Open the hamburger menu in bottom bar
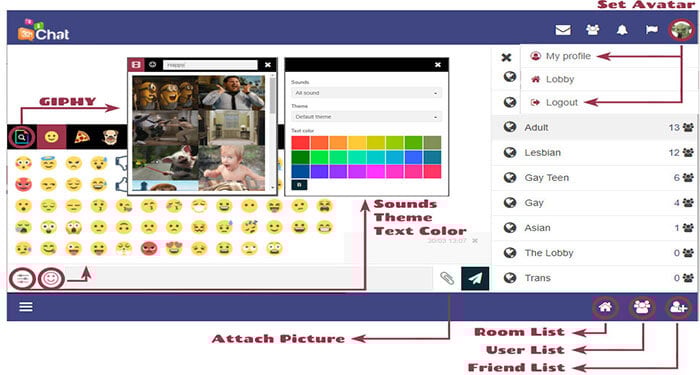Screen dimensions: 700x375 point(26,307)
